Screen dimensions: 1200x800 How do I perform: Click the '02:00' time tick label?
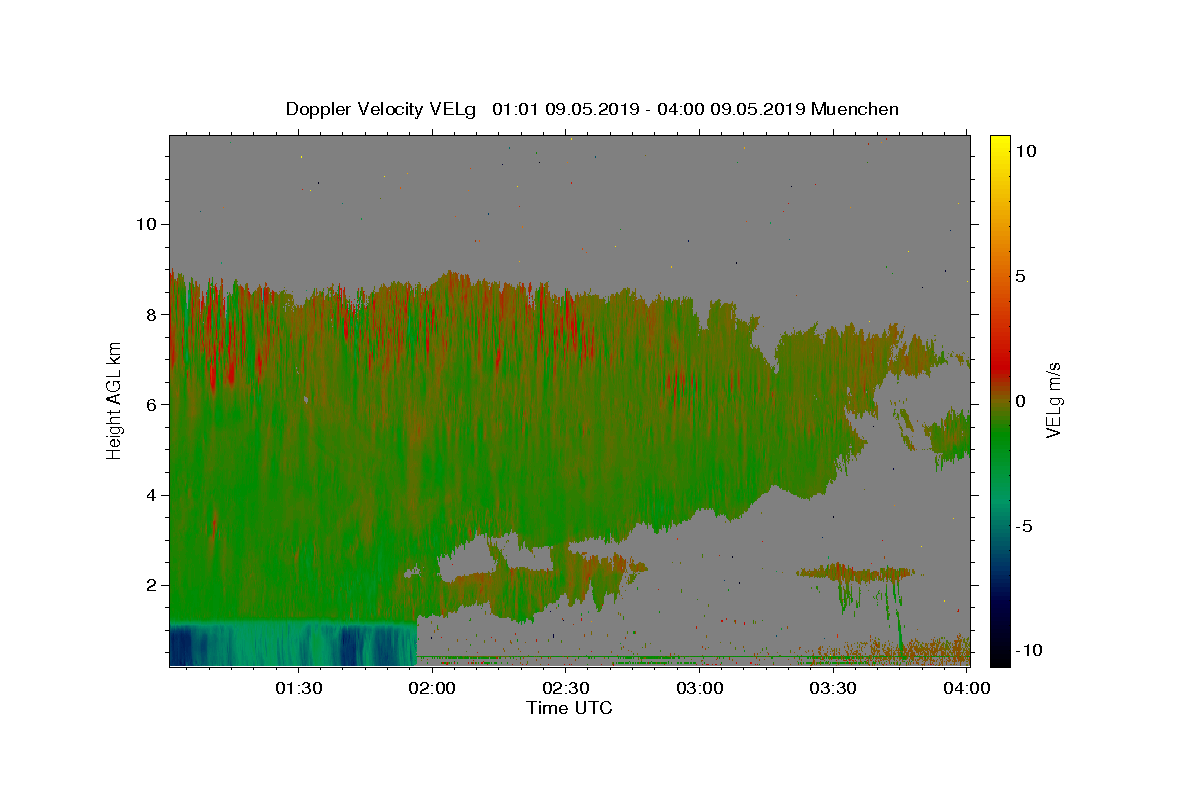point(433,688)
